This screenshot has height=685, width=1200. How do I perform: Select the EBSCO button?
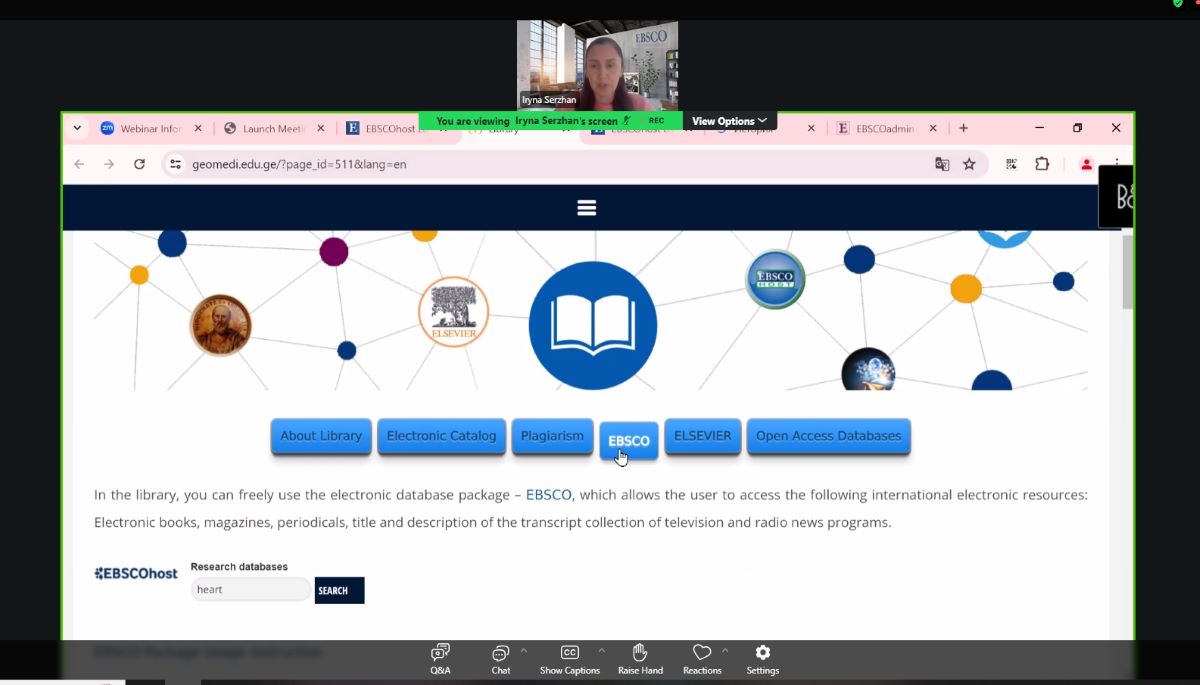pyautogui.click(x=629, y=440)
